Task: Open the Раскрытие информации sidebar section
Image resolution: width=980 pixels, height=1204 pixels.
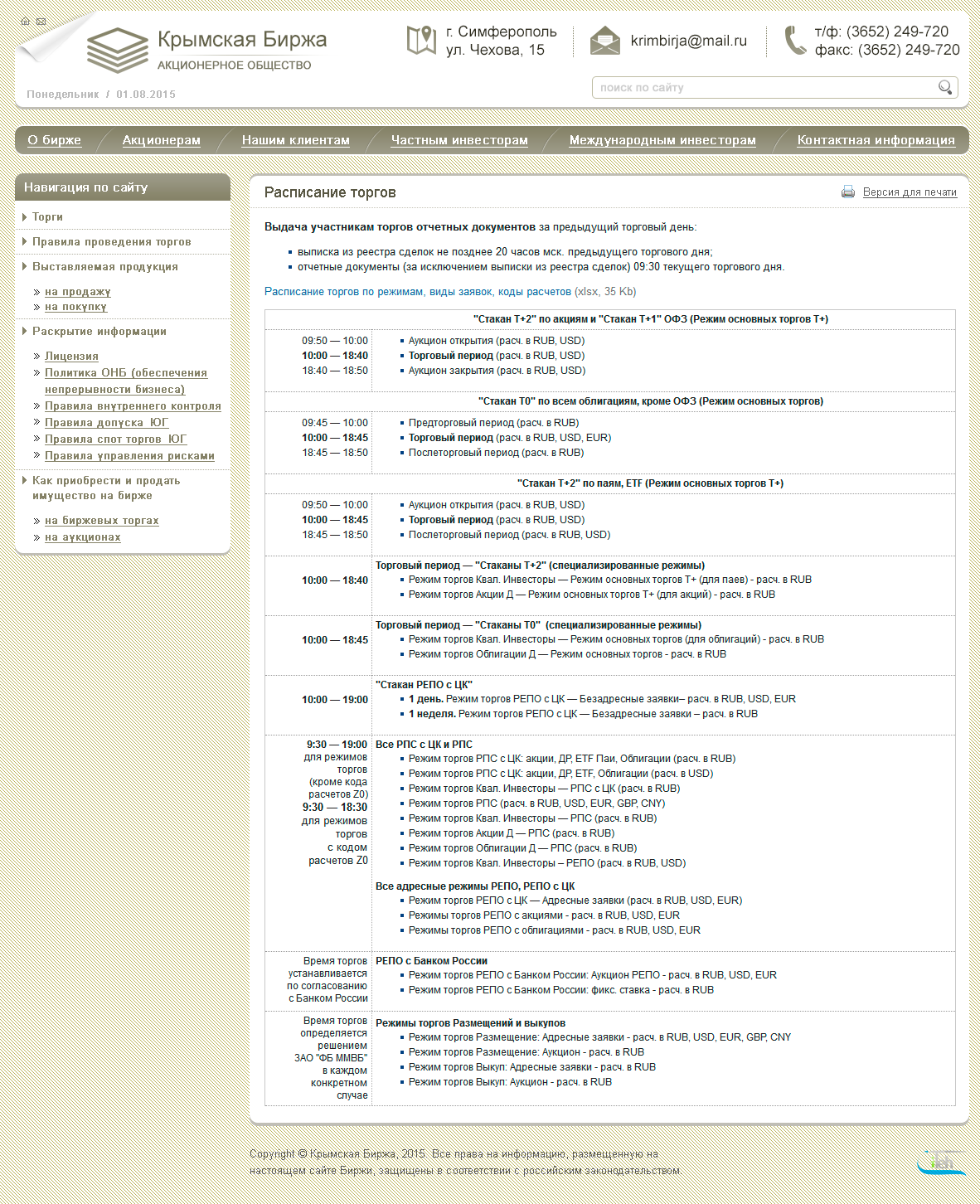Action: pyautogui.click(x=99, y=332)
